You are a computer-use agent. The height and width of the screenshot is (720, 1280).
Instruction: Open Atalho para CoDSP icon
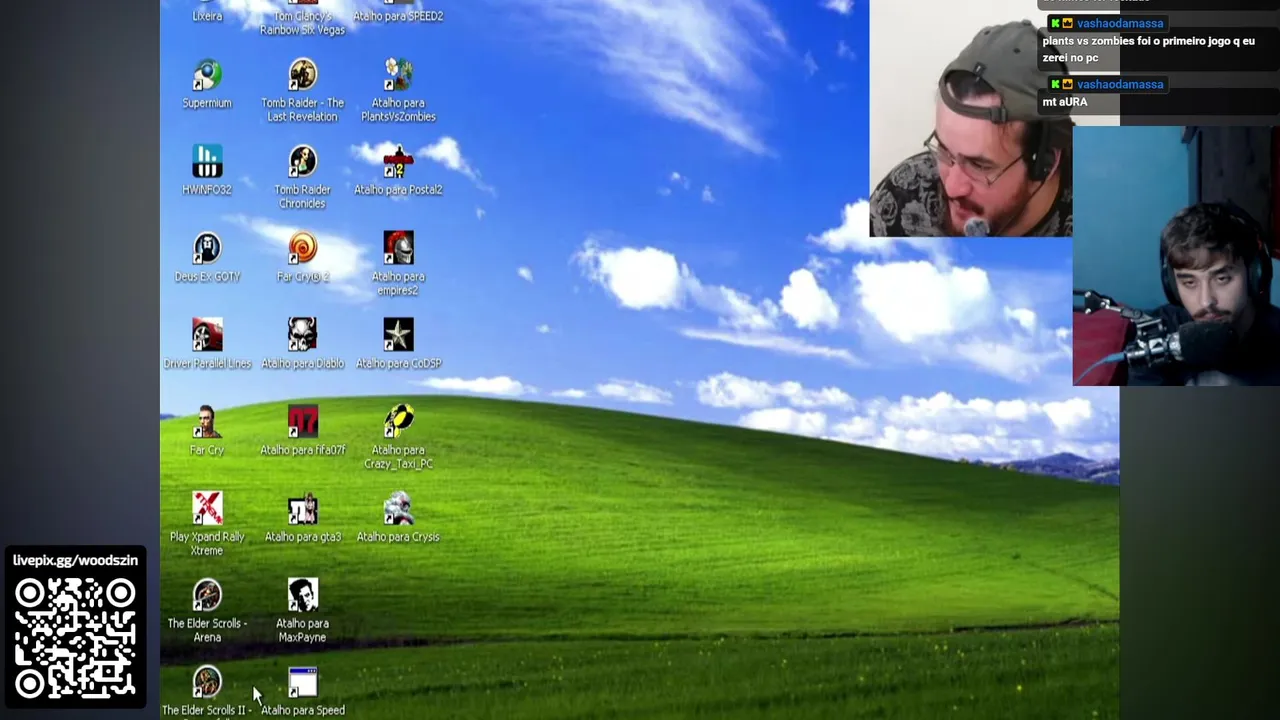[398, 345]
